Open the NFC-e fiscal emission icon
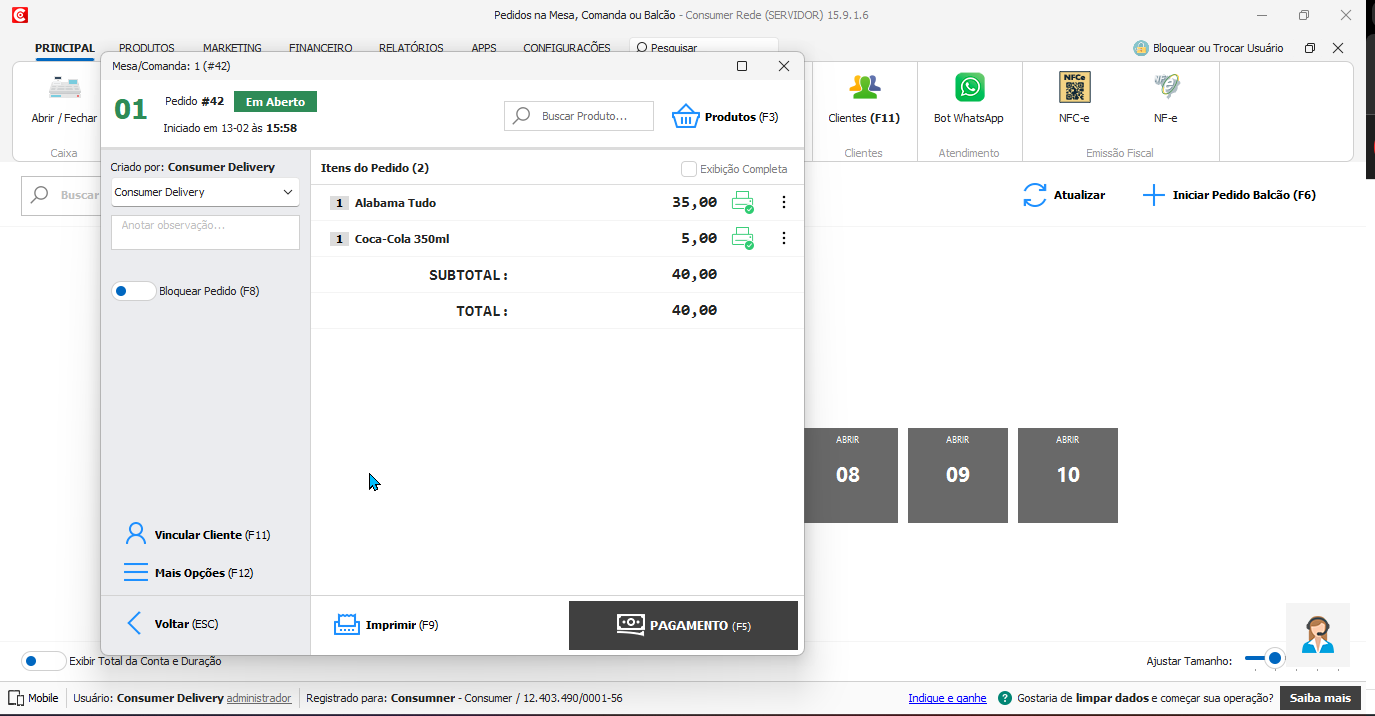This screenshot has width=1375, height=716. 1074,88
